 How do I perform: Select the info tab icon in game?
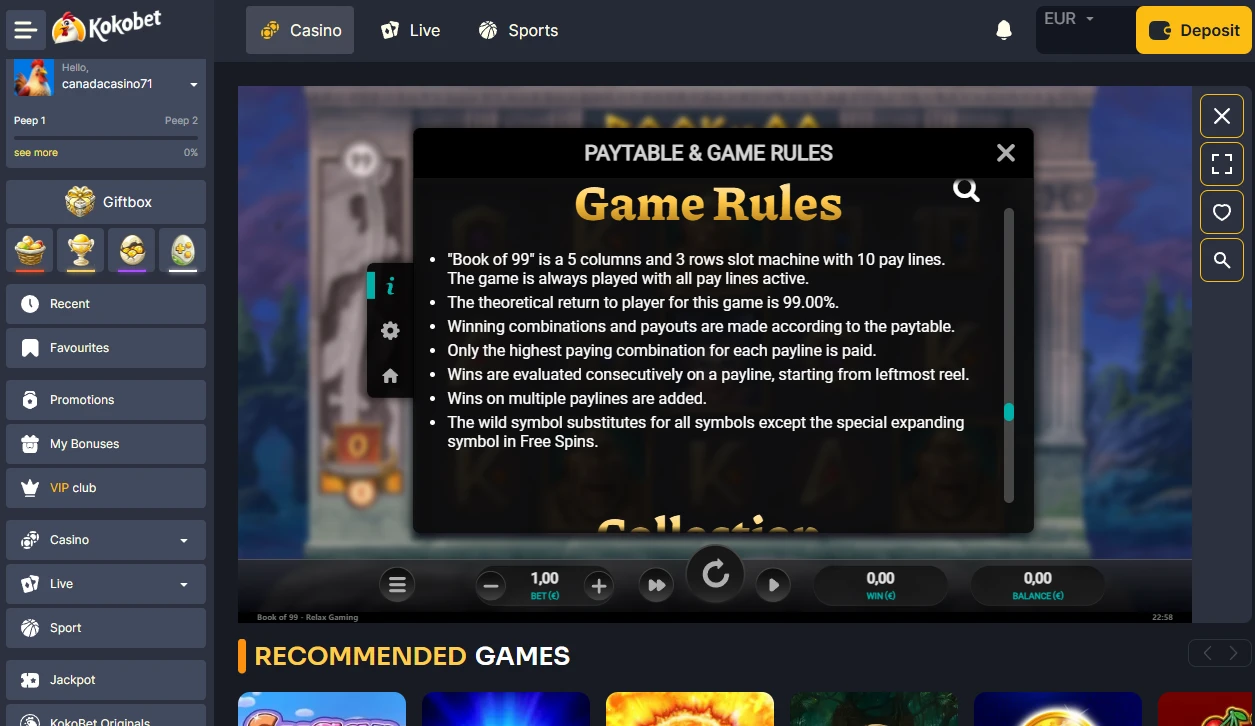[x=390, y=286]
